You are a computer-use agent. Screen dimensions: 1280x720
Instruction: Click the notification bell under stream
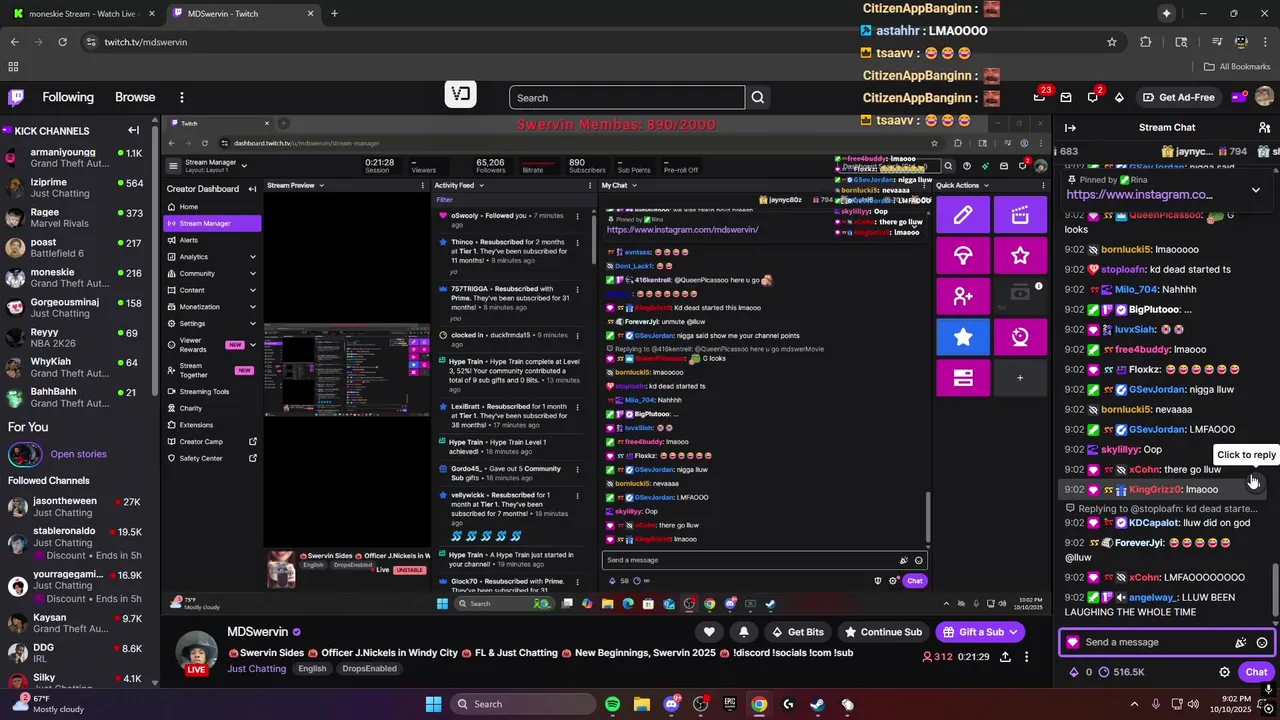[x=743, y=632]
